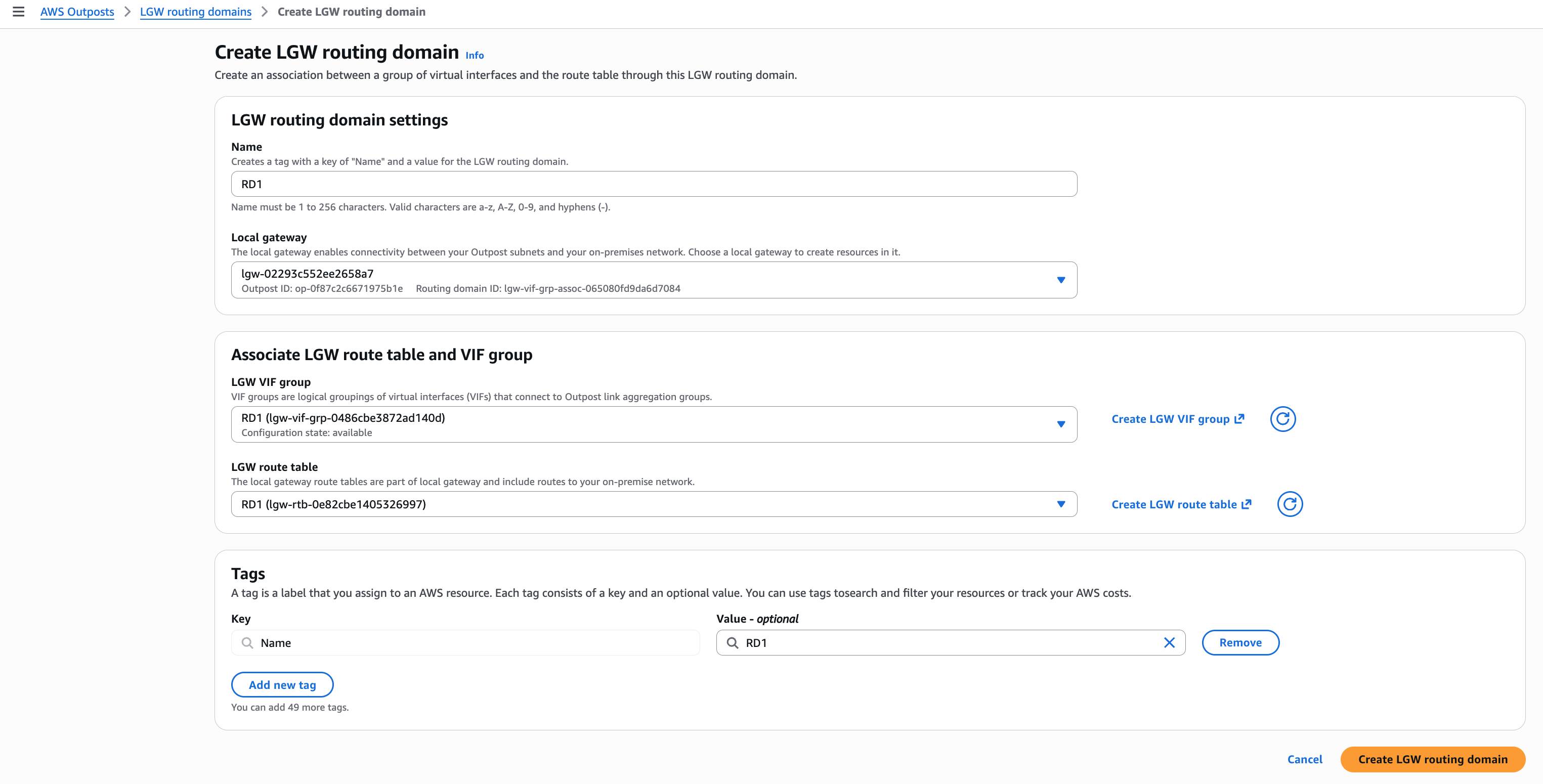Viewport: 1543px width, 784px height.
Task: Add a new tag
Action: [x=282, y=684]
